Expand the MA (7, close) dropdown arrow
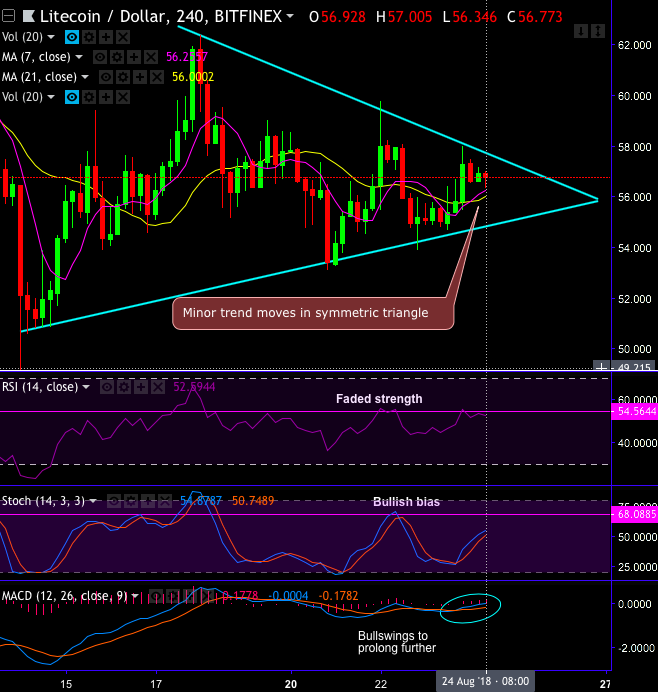Screen dimensions: 658x692 (79, 57)
